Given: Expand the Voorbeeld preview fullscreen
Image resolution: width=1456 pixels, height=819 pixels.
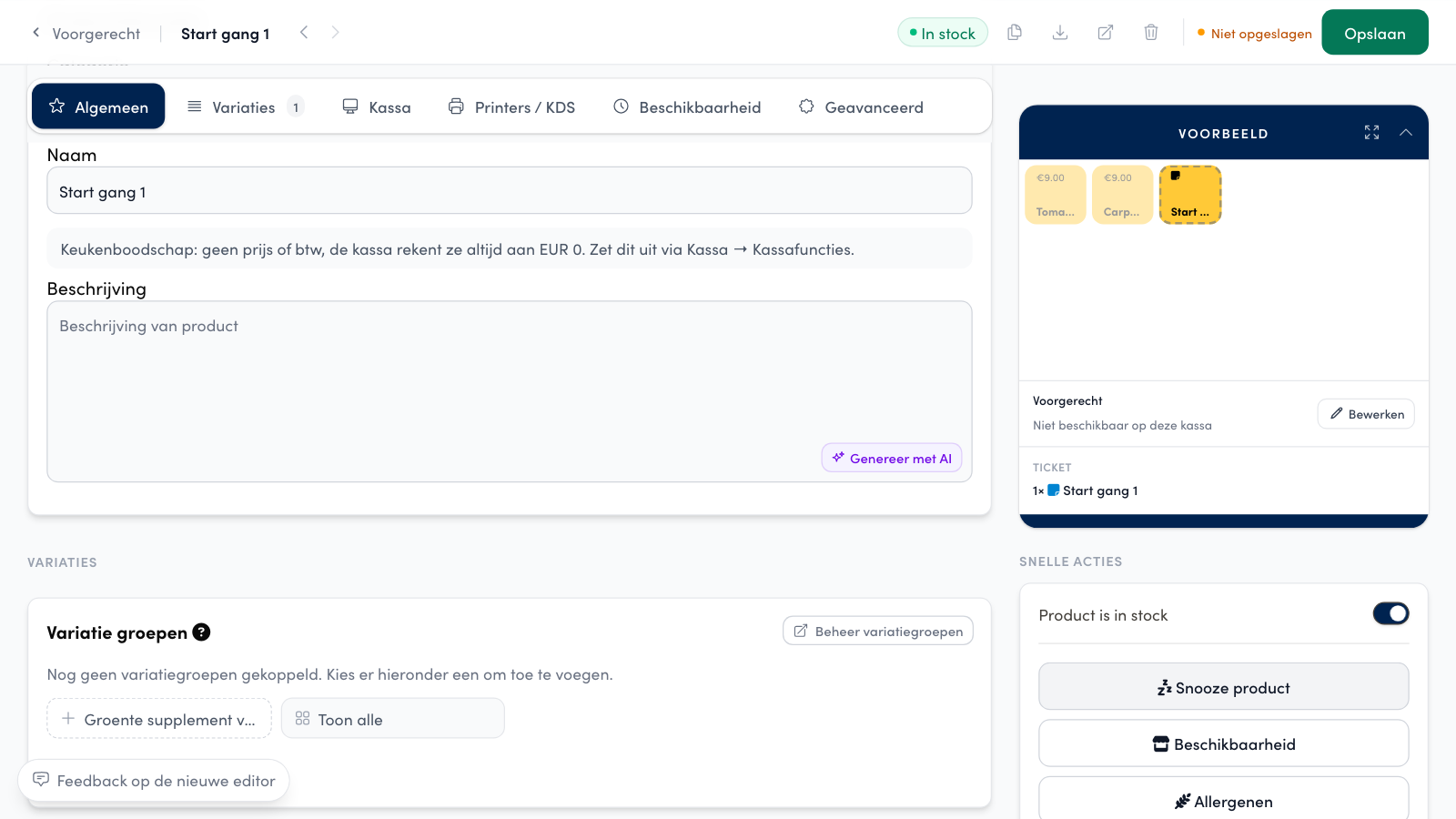Looking at the screenshot, I should (x=1371, y=133).
